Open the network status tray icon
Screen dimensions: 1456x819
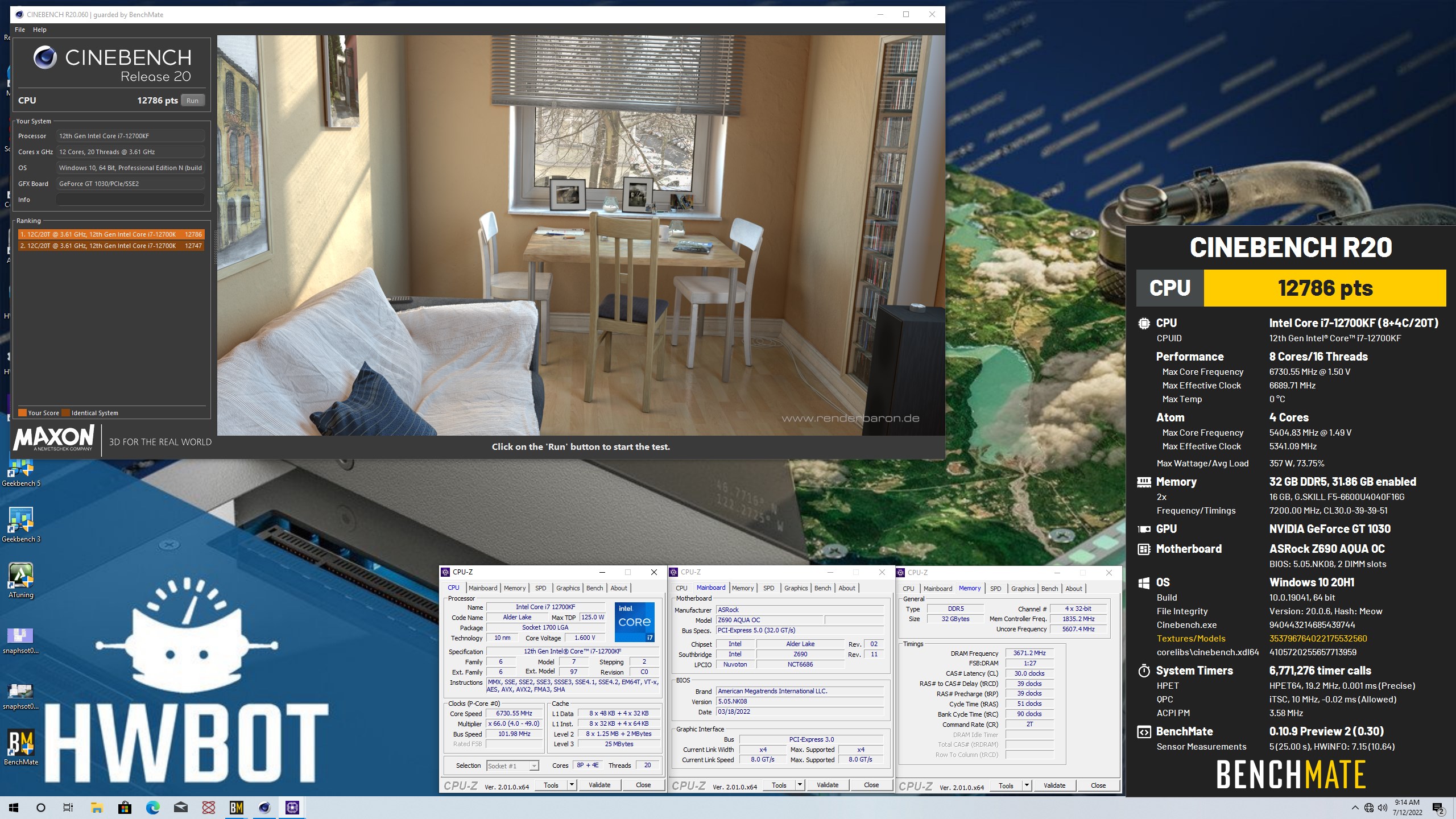point(1369,808)
